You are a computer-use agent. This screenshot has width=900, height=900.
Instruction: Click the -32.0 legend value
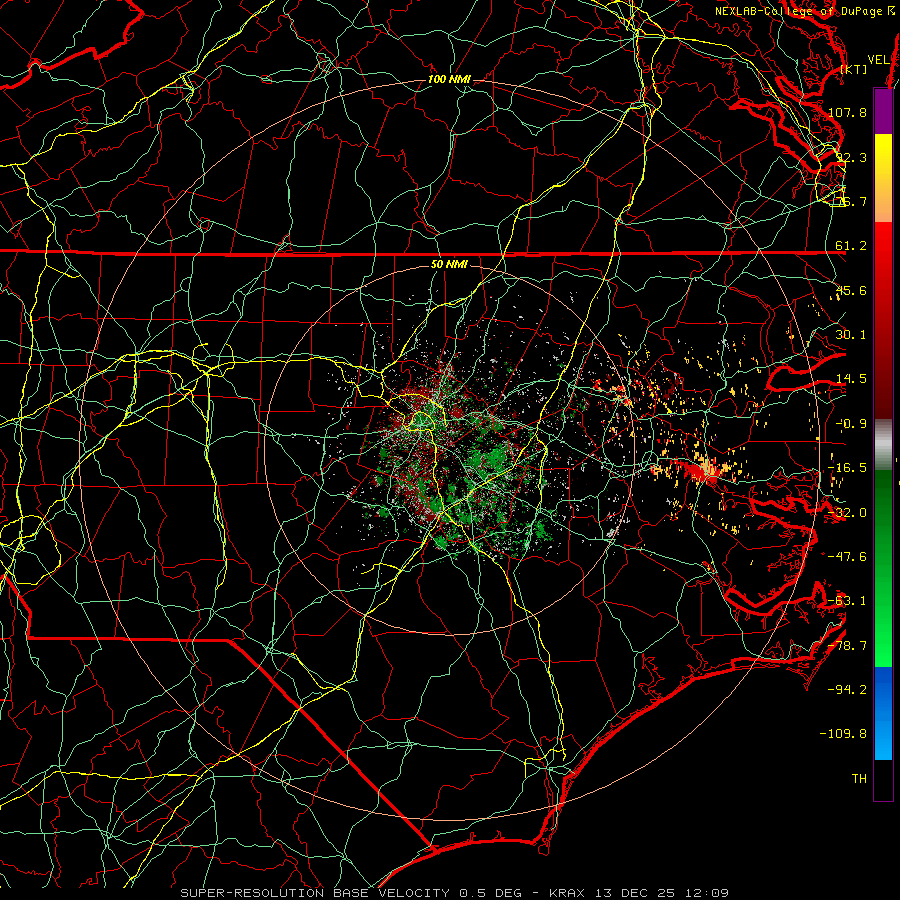848,513
